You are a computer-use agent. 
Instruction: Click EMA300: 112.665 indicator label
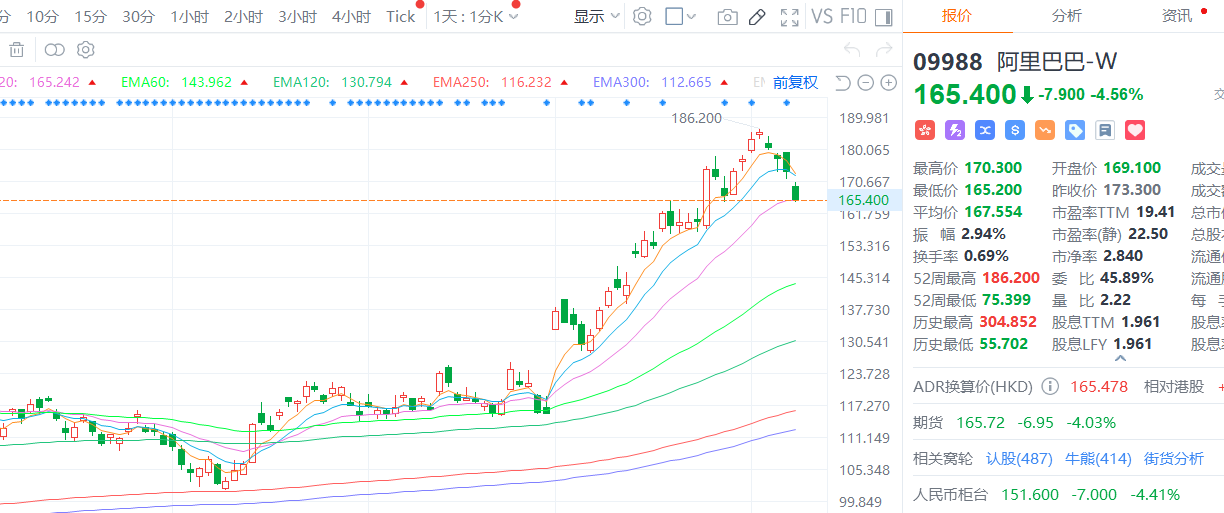pos(652,83)
